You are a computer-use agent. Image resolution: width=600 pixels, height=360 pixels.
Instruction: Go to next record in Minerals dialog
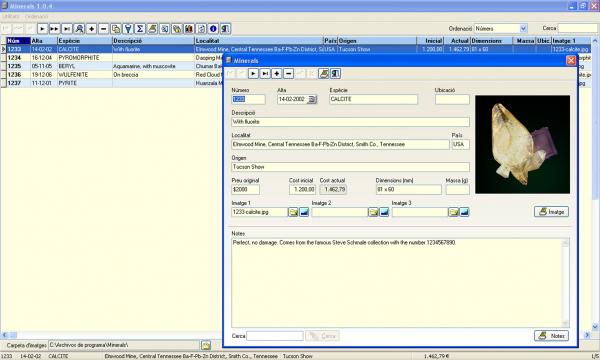coord(253,73)
